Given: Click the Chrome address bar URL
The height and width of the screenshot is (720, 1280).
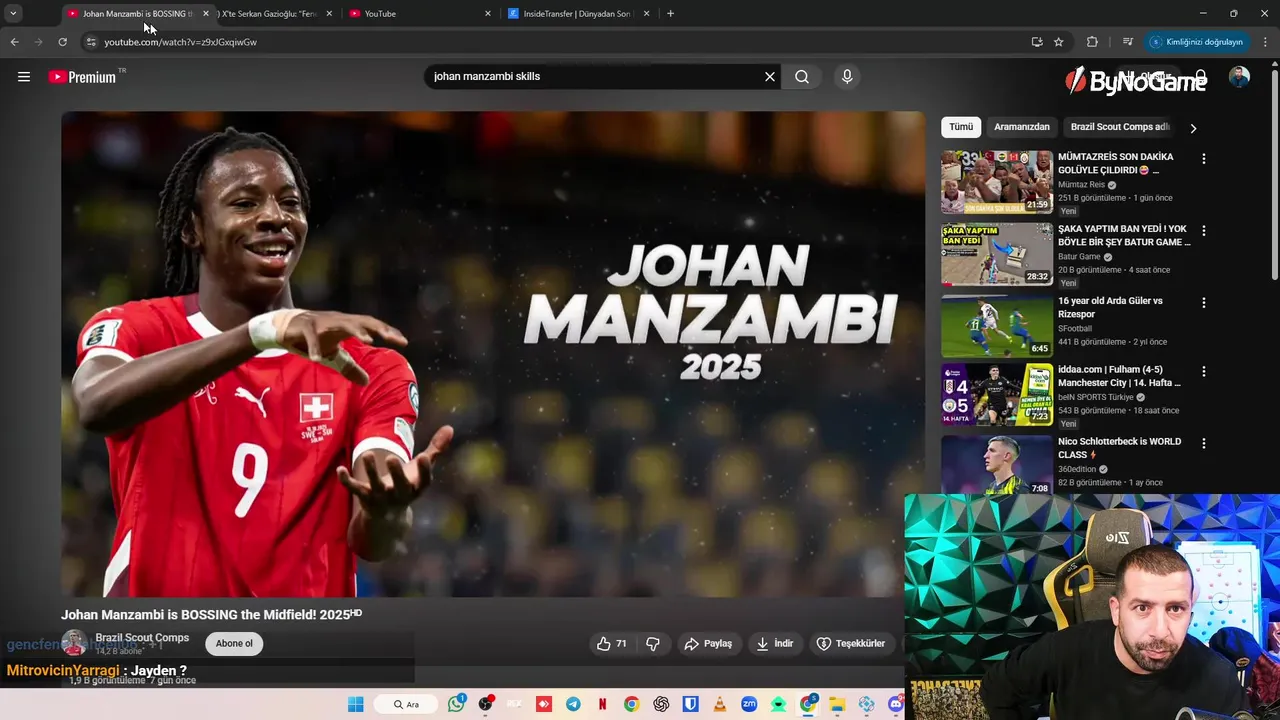Looking at the screenshot, I should tap(181, 42).
